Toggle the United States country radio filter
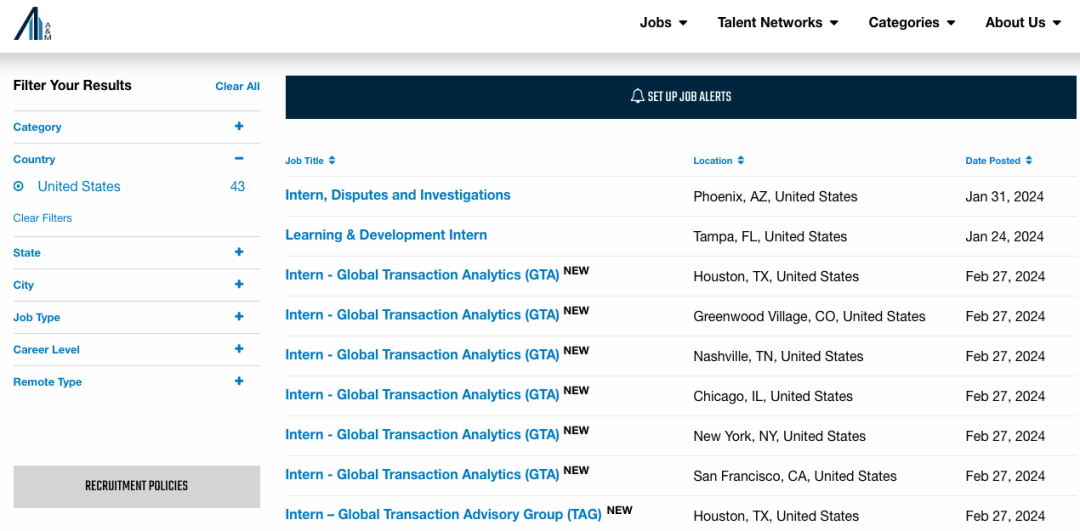 coord(19,187)
